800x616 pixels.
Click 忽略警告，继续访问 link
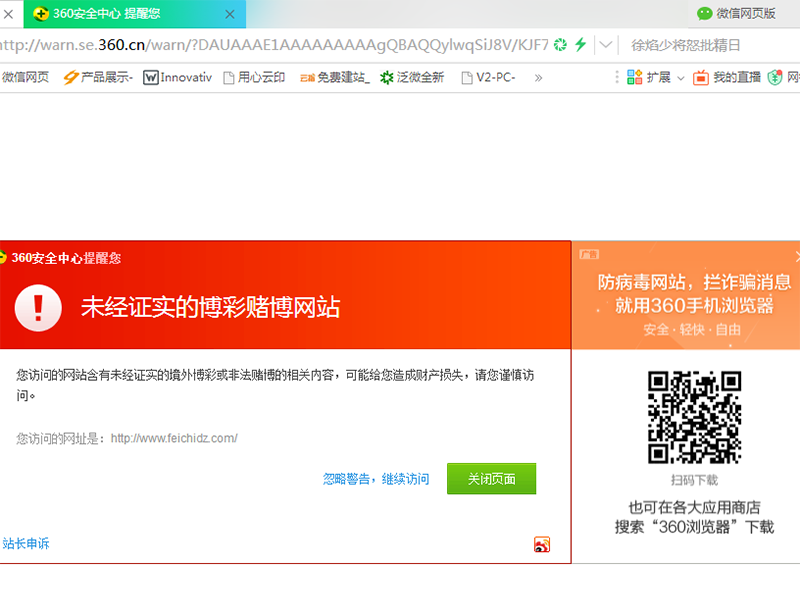(x=374, y=479)
